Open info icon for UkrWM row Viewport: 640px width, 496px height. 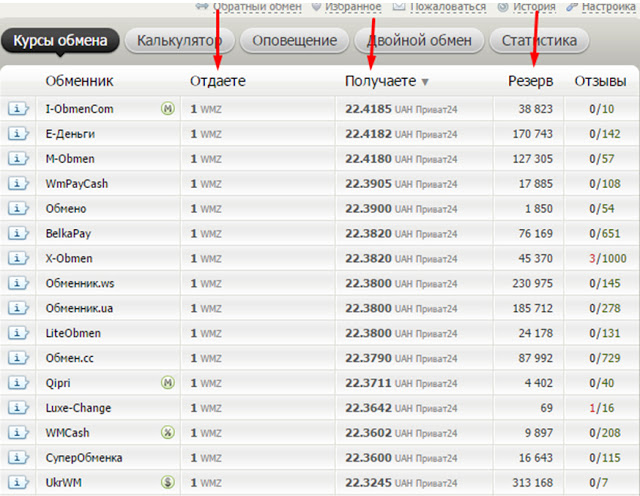[18, 483]
